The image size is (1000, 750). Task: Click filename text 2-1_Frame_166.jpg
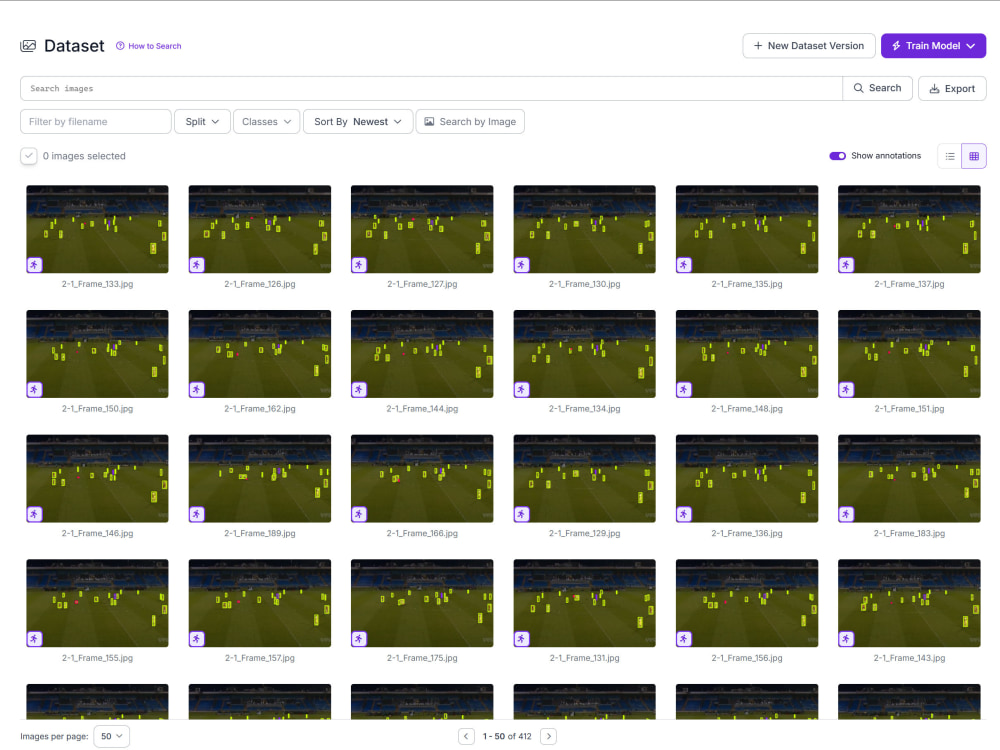click(x=422, y=533)
